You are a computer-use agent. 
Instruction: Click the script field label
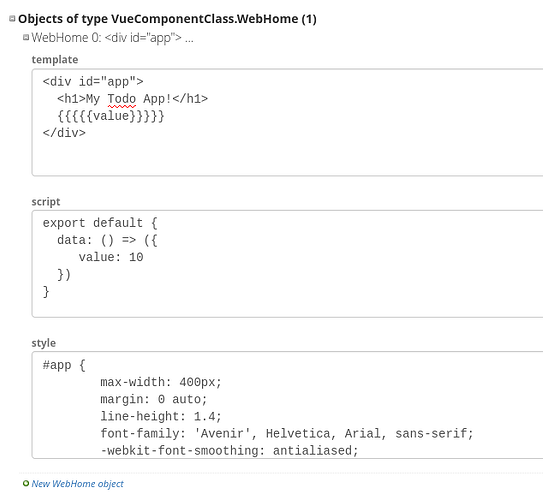[46, 202]
